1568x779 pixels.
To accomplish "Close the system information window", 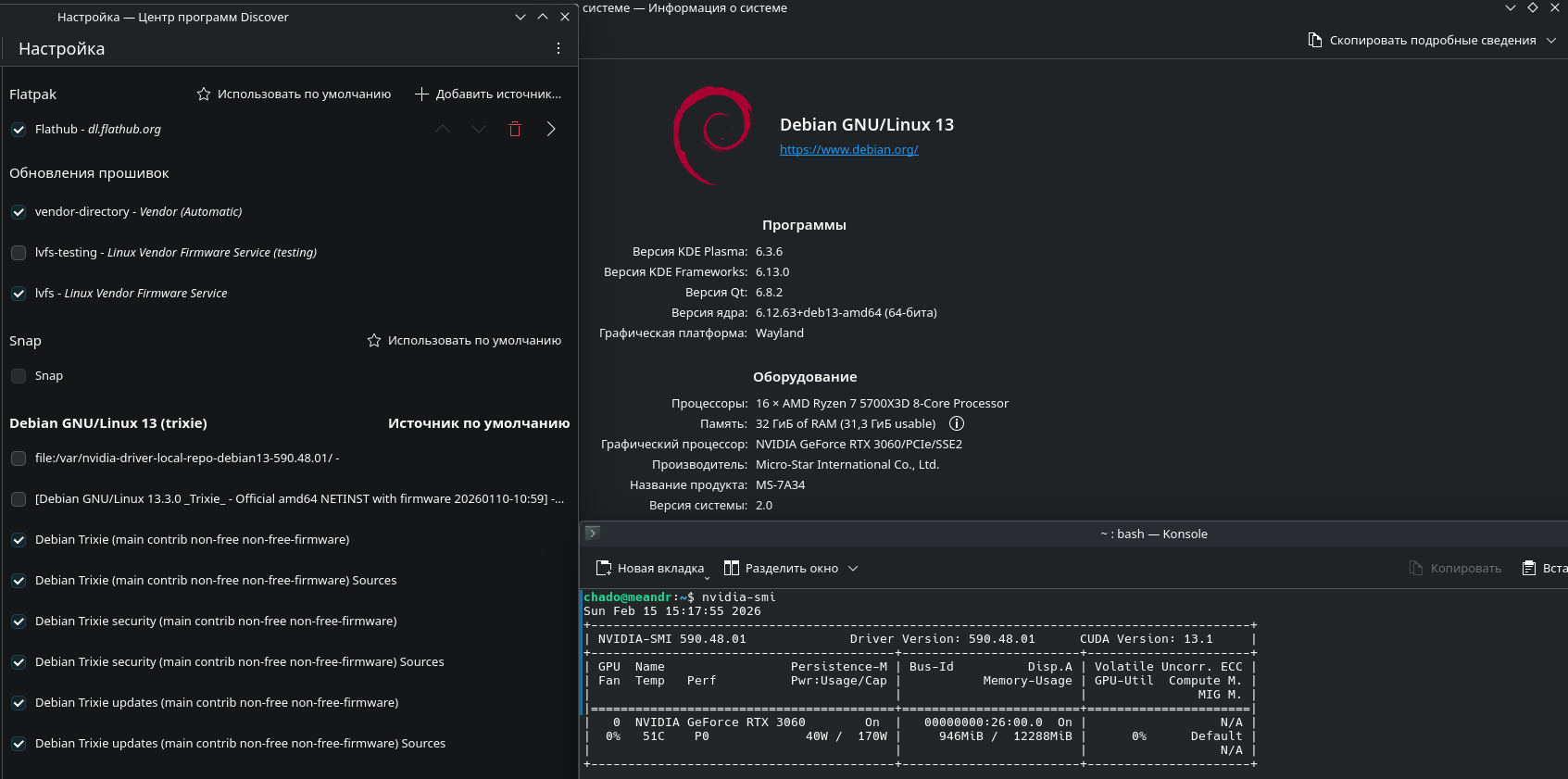I will (1555, 7).
